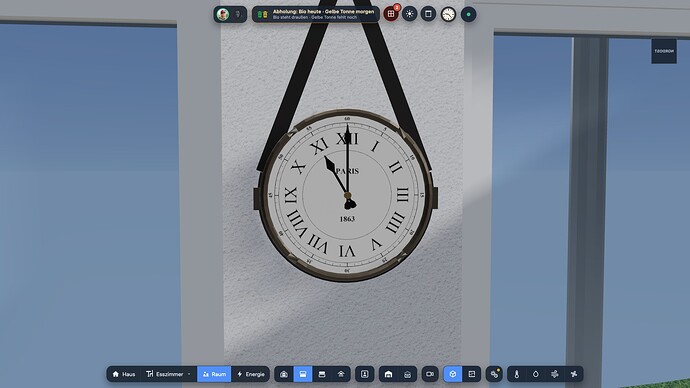Open the user avatar profile at the top
This screenshot has height=388, width=690.
point(223,15)
